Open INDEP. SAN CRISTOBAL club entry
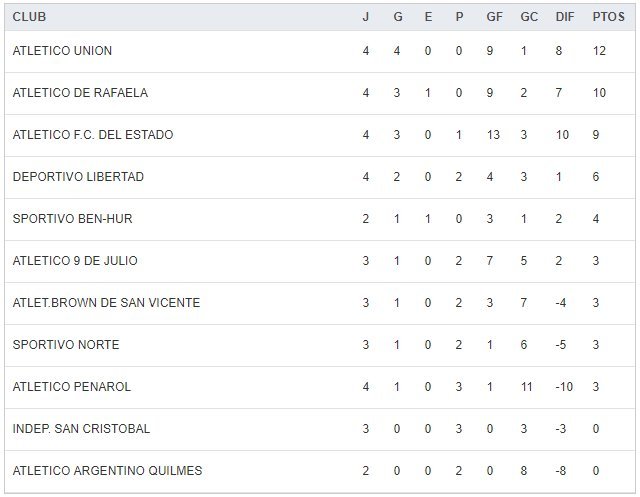Viewport: 640px width, 497px height. (81, 429)
